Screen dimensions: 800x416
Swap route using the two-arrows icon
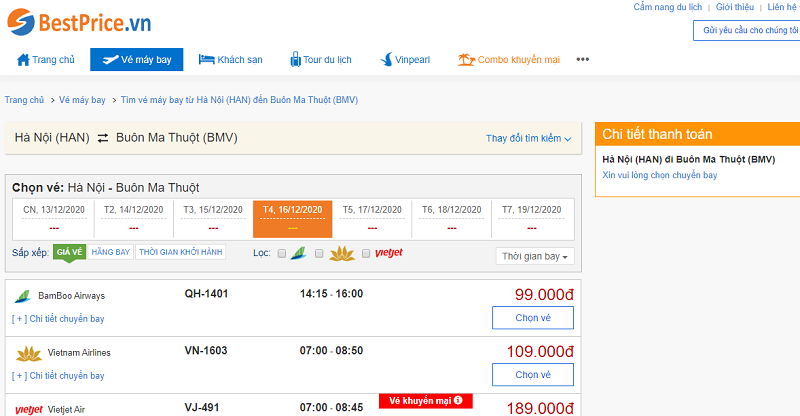click(x=103, y=138)
